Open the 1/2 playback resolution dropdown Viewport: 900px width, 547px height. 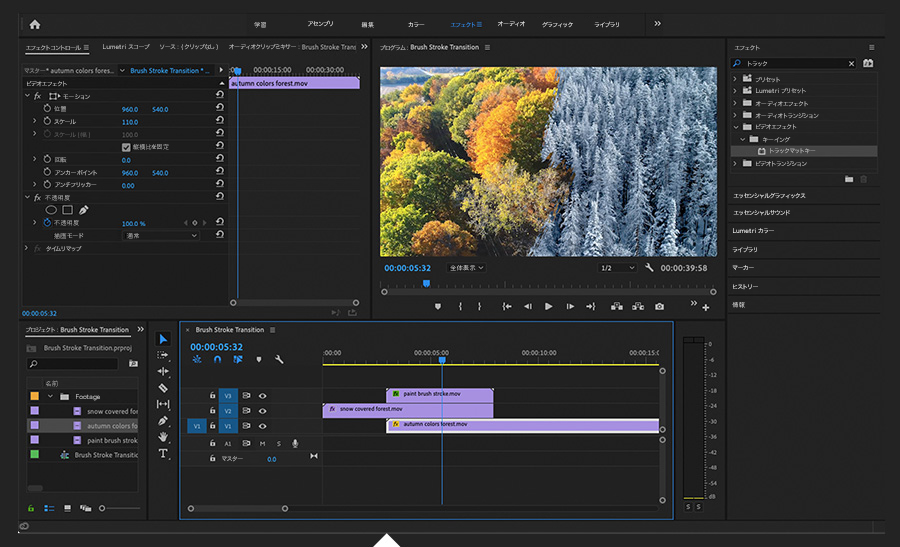click(x=617, y=268)
